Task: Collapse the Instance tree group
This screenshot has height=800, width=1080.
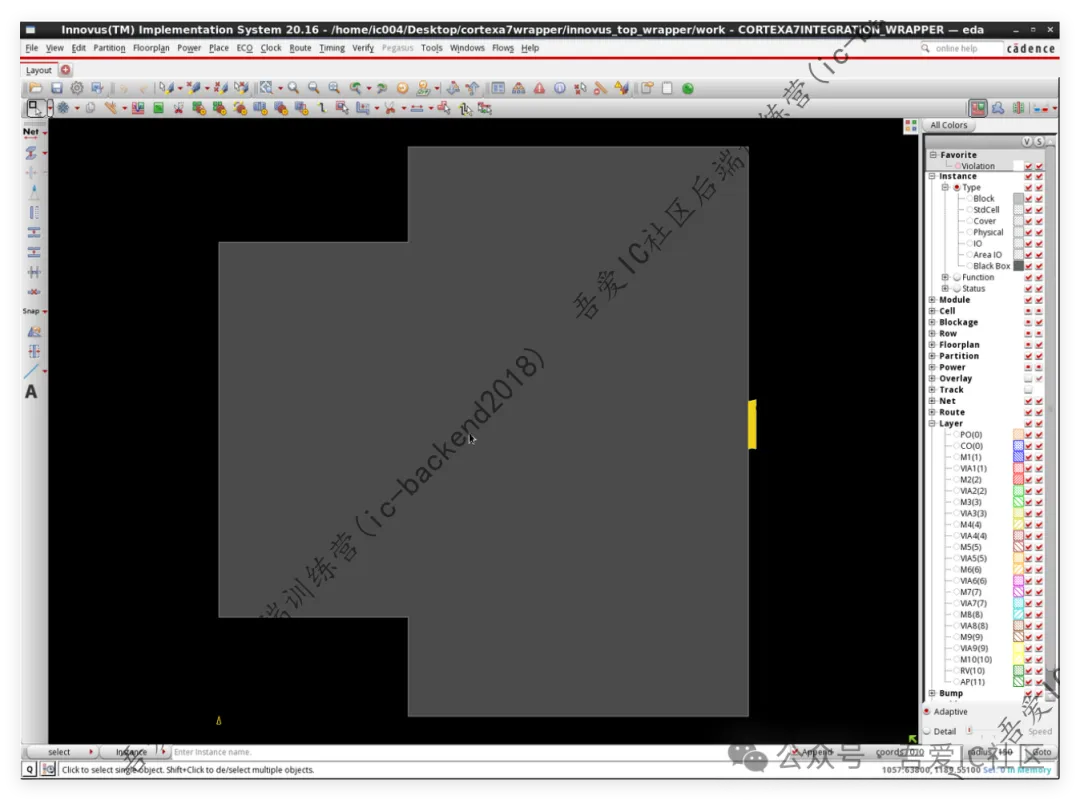Action: 932,176
